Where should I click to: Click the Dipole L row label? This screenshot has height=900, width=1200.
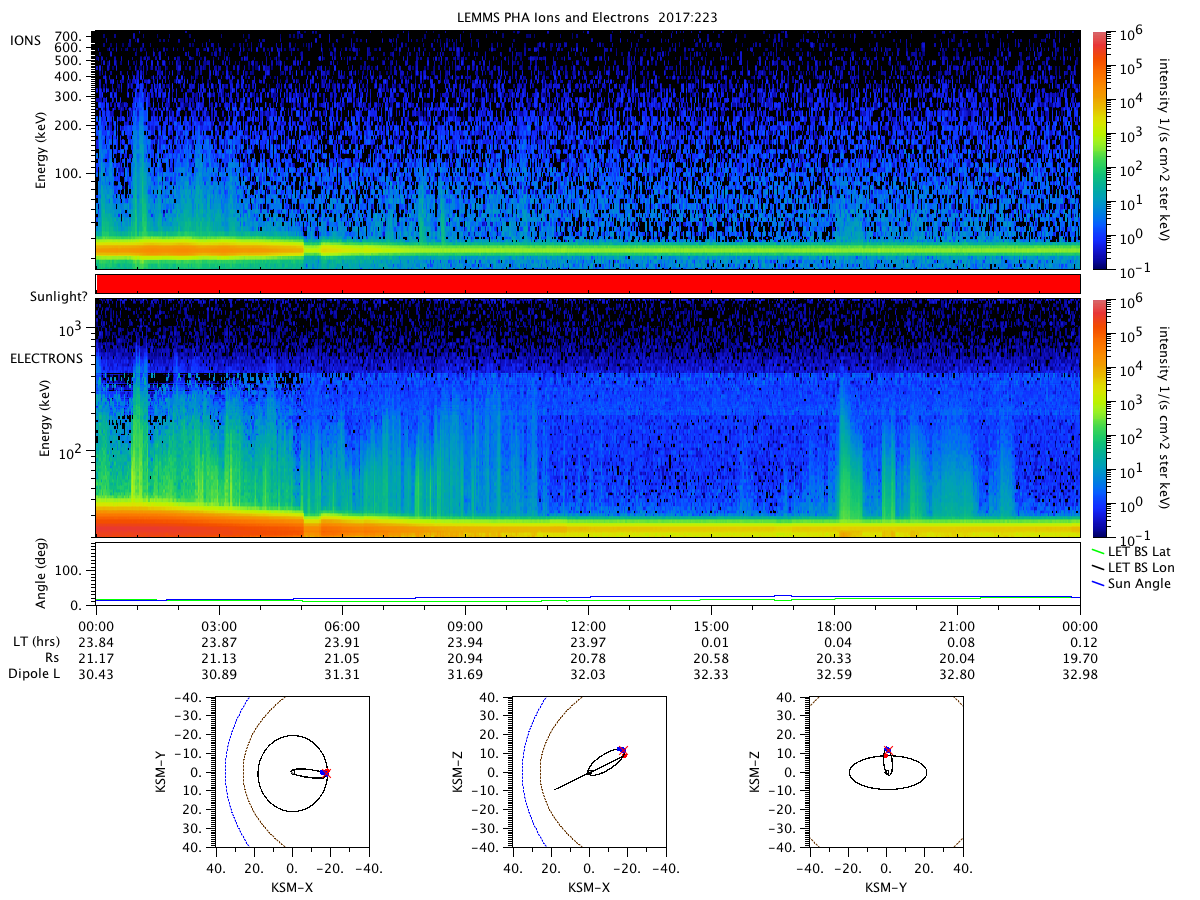(x=37, y=674)
